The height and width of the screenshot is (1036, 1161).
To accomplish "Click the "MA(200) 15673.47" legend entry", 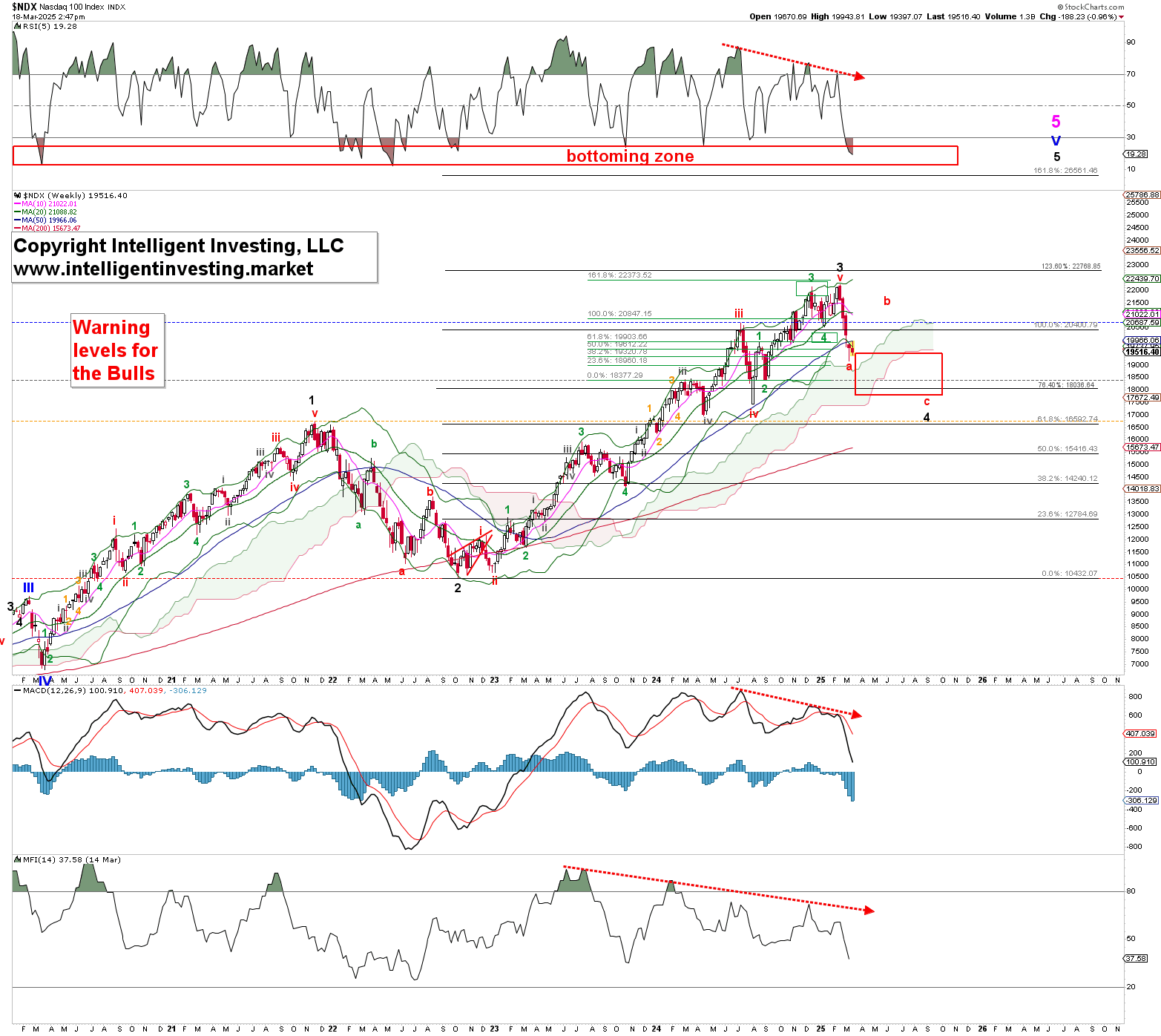I will (47, 229).
